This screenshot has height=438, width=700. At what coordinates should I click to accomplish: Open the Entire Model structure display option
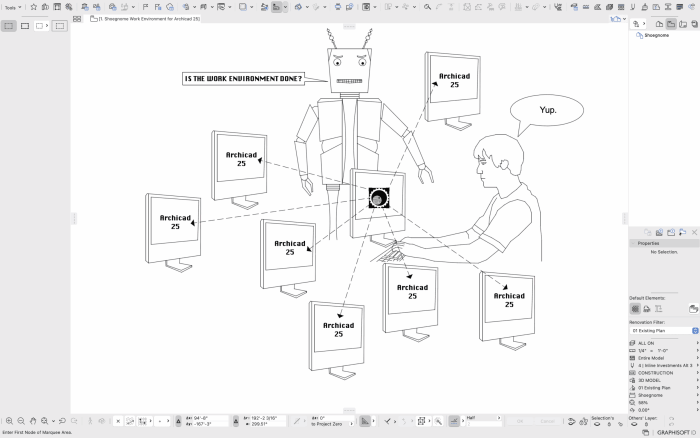tap(664, 358)
